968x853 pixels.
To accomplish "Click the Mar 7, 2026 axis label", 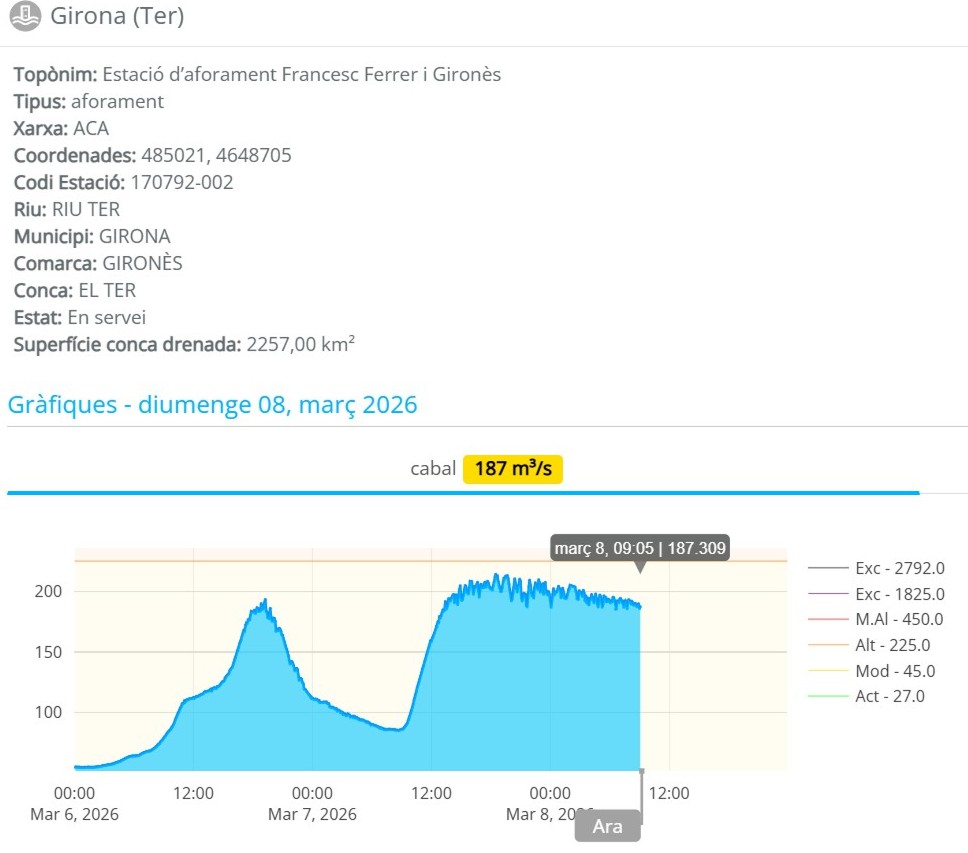I will [x=311, y=814].
